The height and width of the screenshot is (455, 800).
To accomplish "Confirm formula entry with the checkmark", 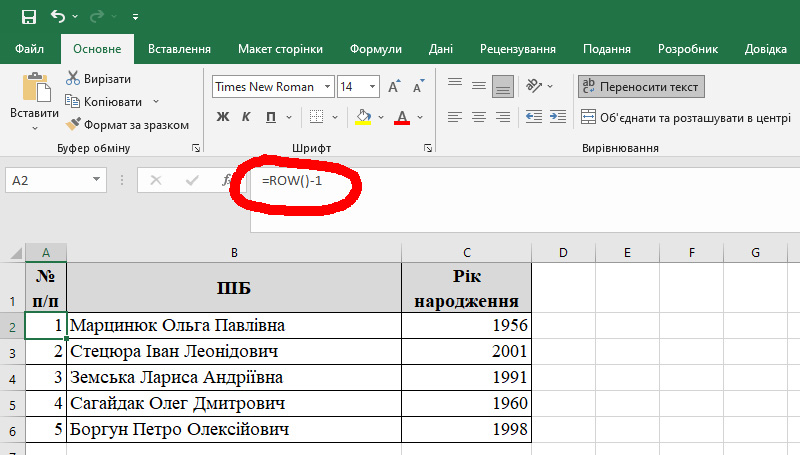I will (x=192, y=180).
